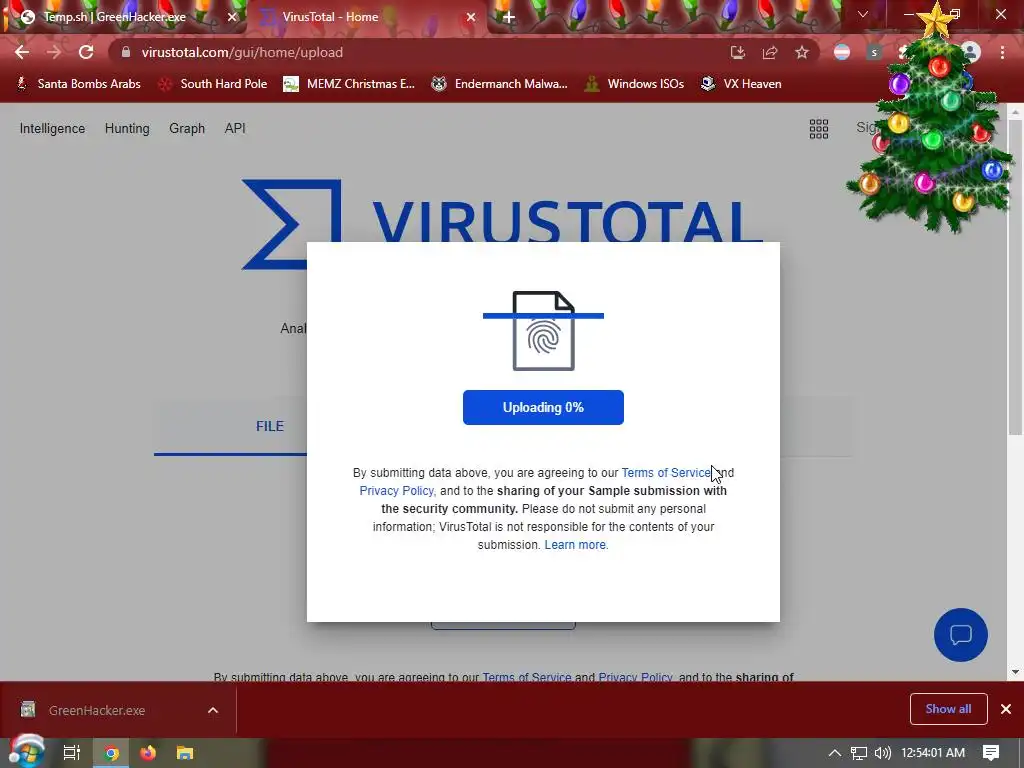Switch to the Temp.sh GreenHacker.exe tab
Viewport: 1024px width, 768px height.
click(x=124, y=17)
